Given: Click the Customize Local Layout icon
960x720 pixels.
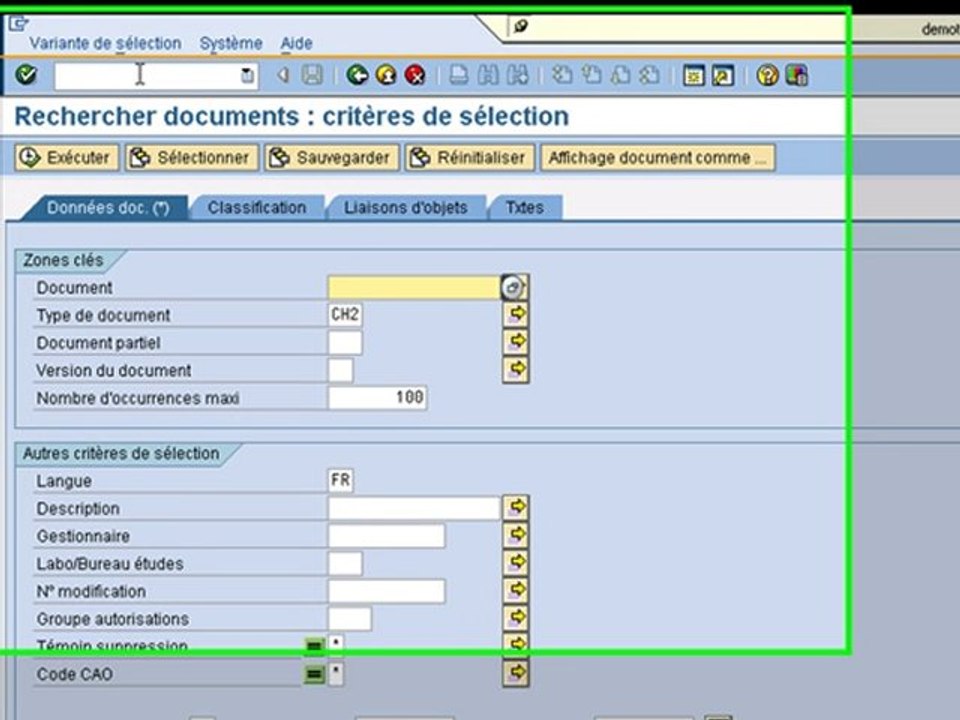Looking at the screenshot, I should coord(797,75).
